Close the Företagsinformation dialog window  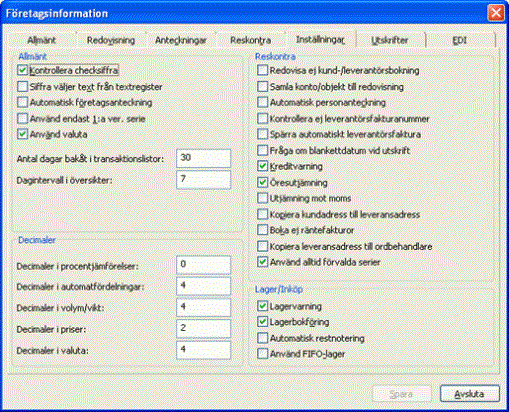point(496,13)
